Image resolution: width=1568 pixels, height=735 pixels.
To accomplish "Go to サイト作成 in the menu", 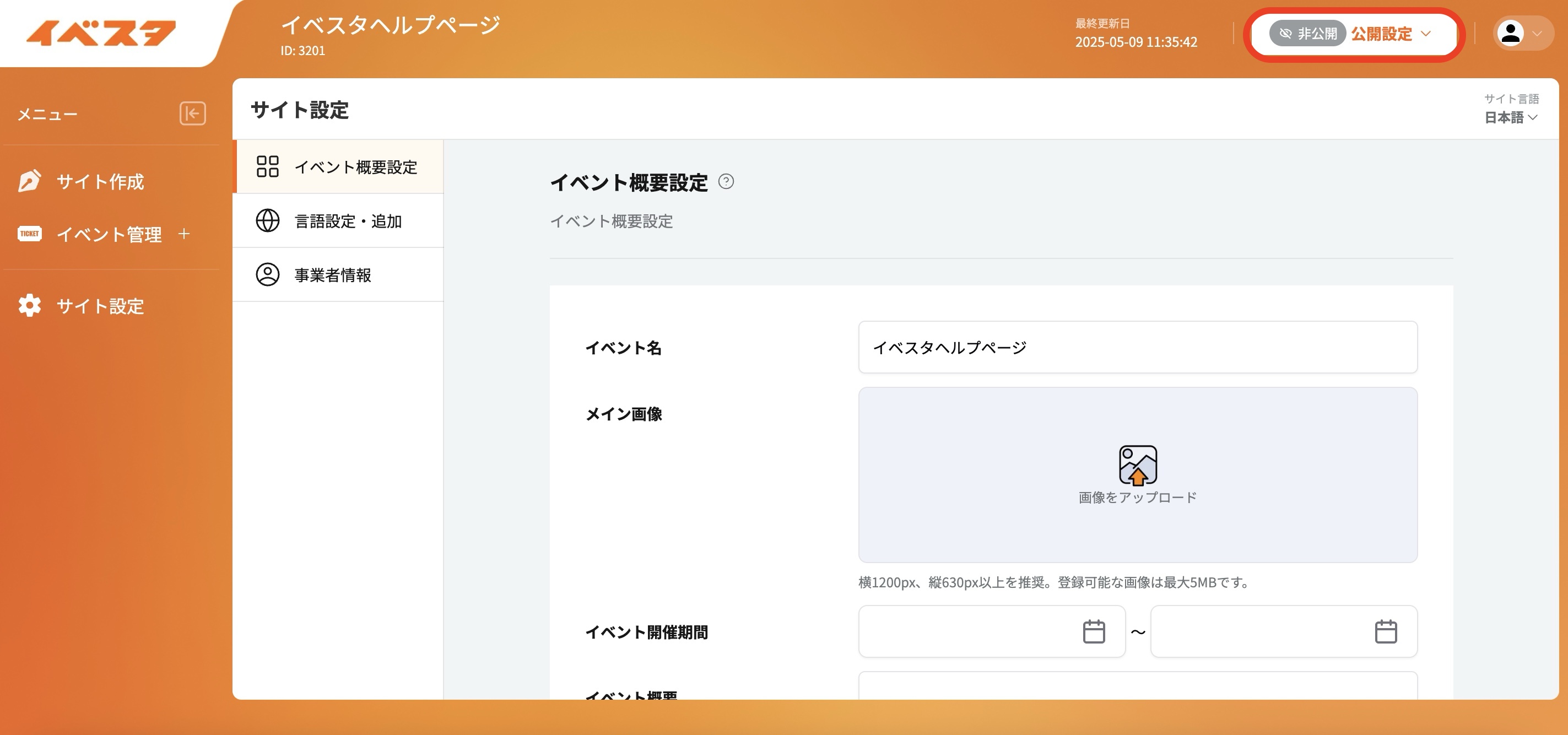I will pyautogui.click(x=100, y=181).
